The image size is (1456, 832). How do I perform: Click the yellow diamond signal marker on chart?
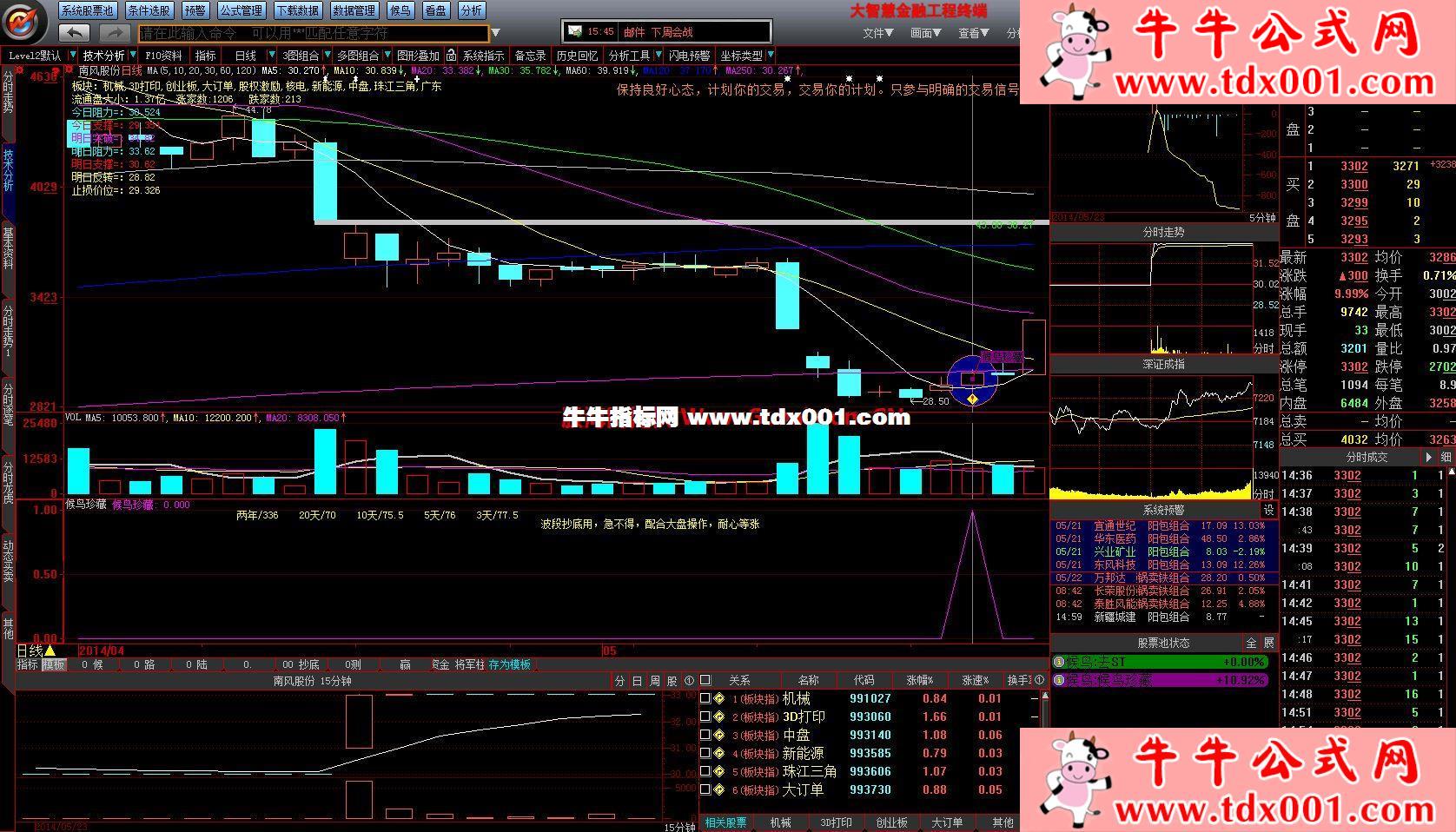tap(971, 399)
